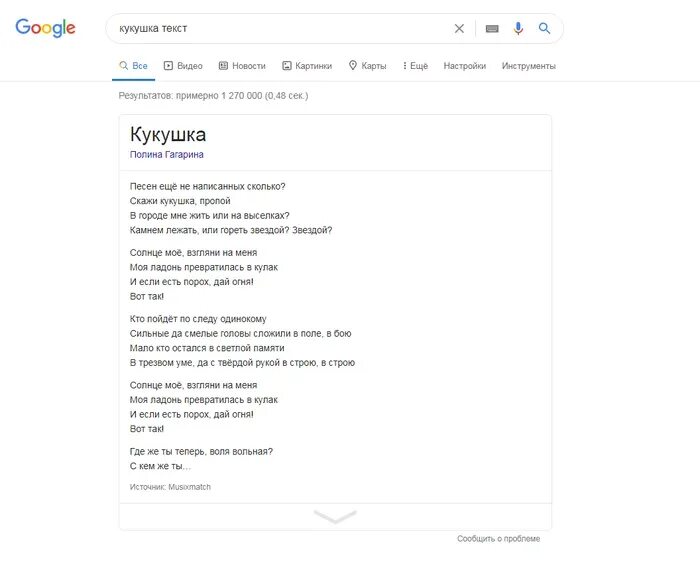Image resolution: width=700 pixels, height=562 pixels.
Task: Click the Кукушка song title
Action: point(168,135)
